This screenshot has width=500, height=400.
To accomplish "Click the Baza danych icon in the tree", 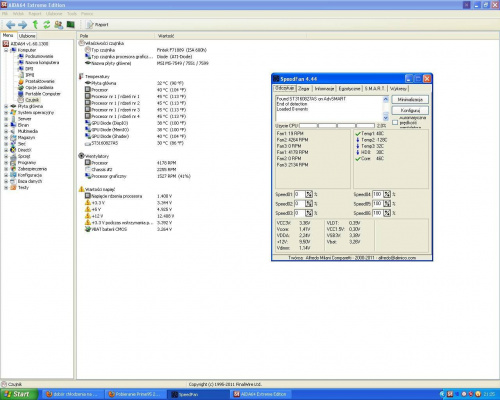I will (13, 181).
